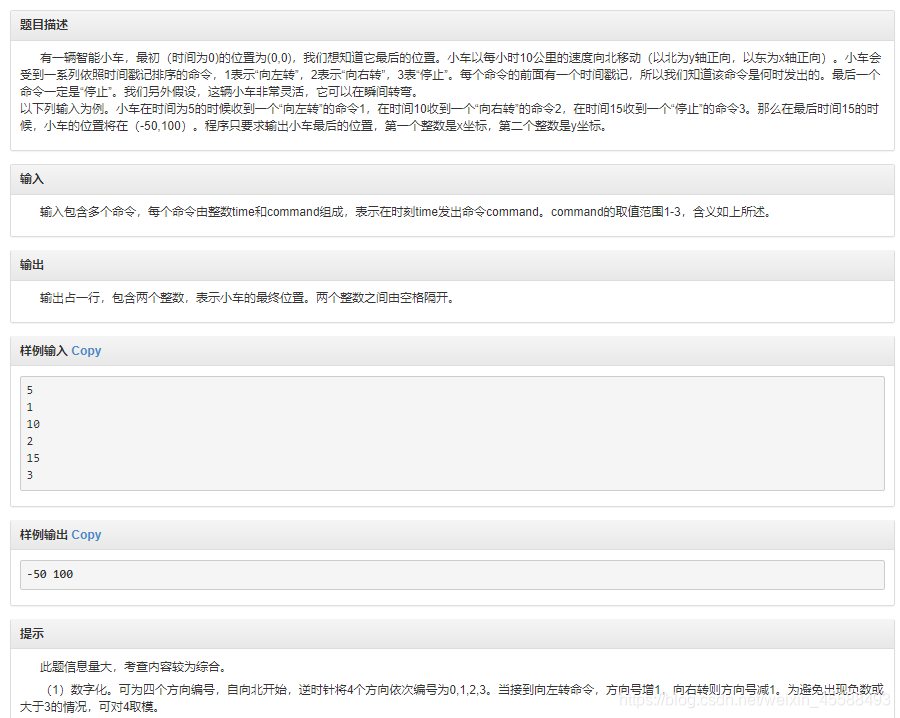Click the problem text line 以下列输入为例
Viewport: 900px width, 718px height.
[x=449, y=118]
